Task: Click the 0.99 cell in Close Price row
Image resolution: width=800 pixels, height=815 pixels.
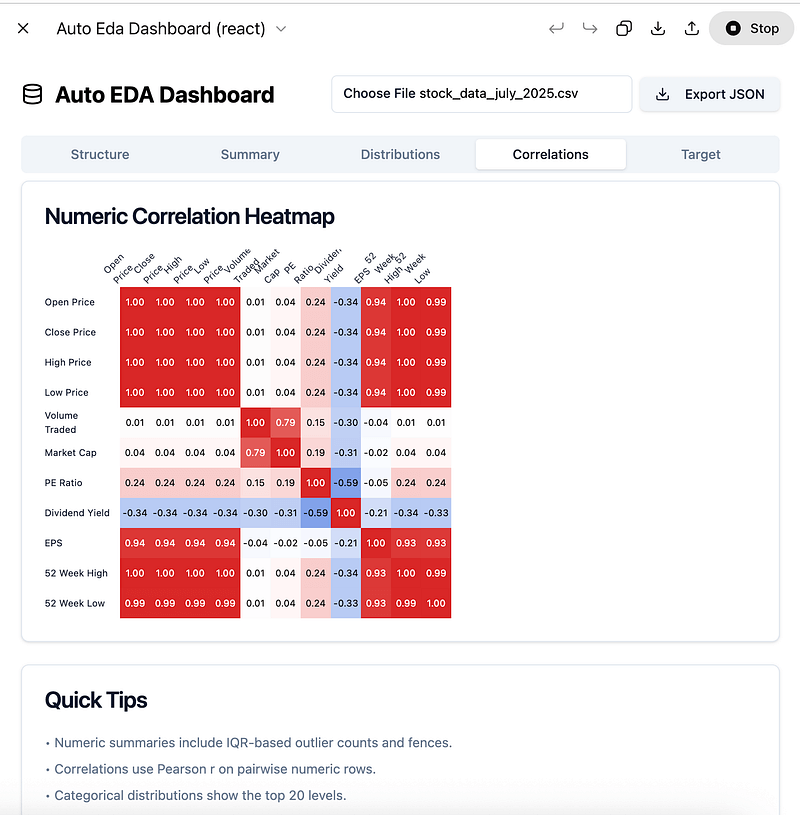Action: [436, 332]
